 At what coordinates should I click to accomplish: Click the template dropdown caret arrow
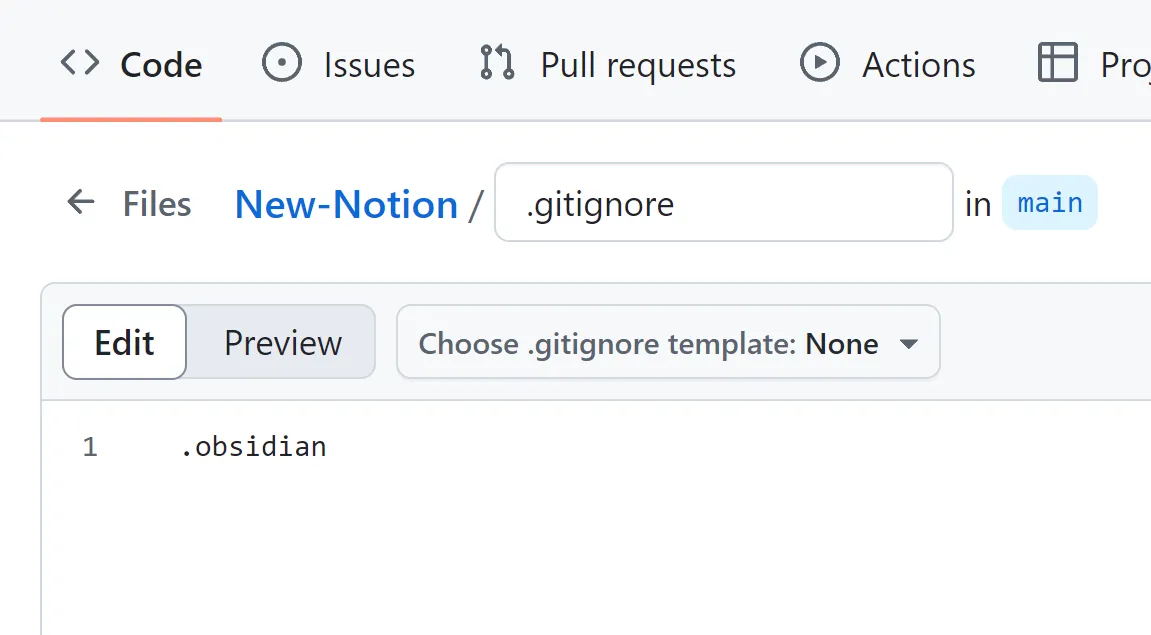coord(909,344)
